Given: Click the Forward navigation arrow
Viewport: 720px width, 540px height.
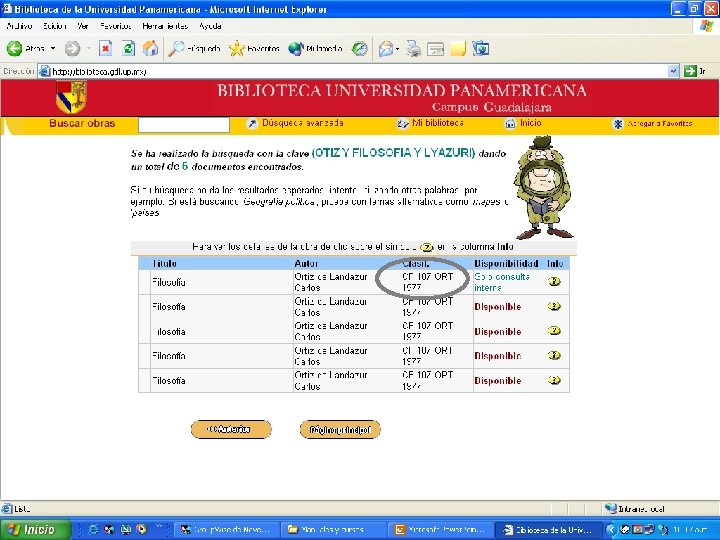Looking at the screenshot, I should [72, 48].
